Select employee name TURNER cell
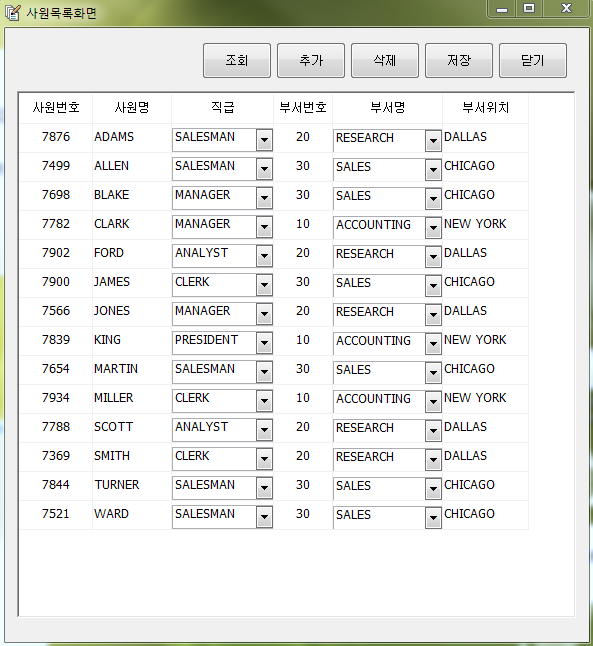Screen dimensions: 593x646 [132, 485]
